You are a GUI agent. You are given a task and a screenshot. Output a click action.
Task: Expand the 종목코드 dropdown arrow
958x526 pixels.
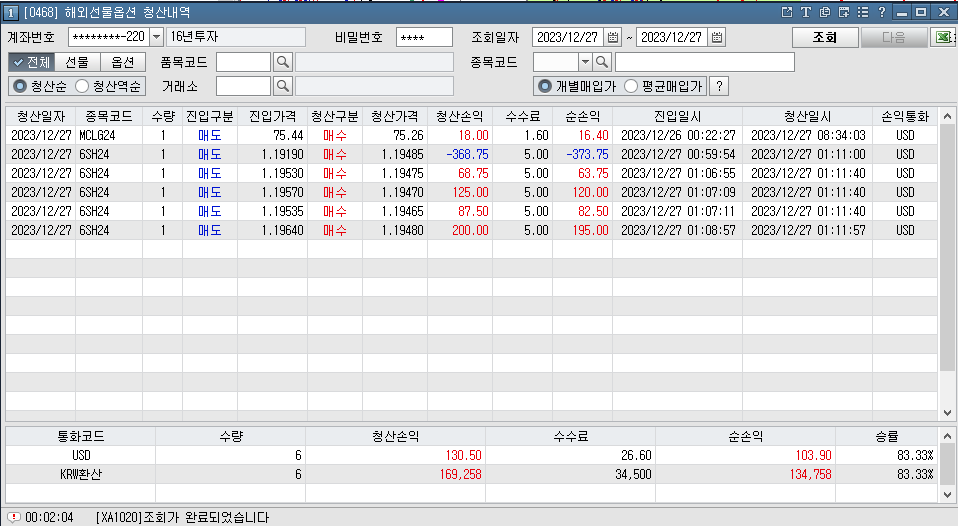(585, 62)
